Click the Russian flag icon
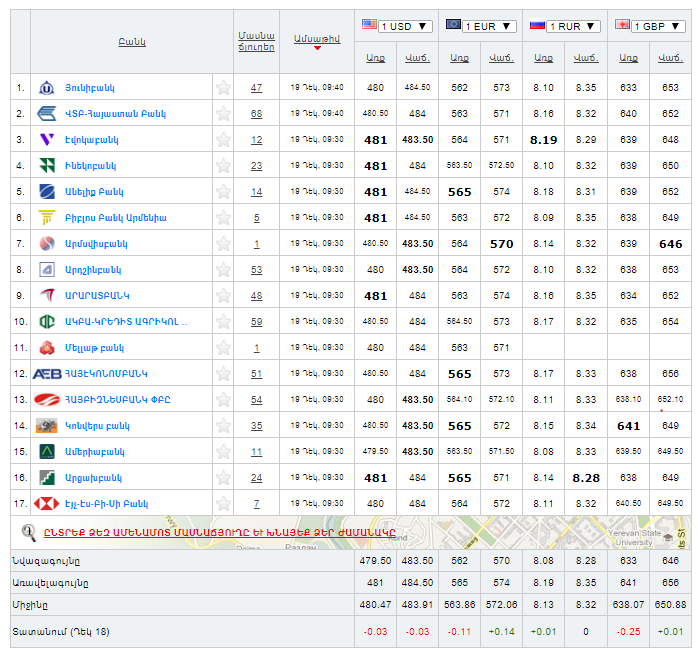698x657 pixels. 538,24
